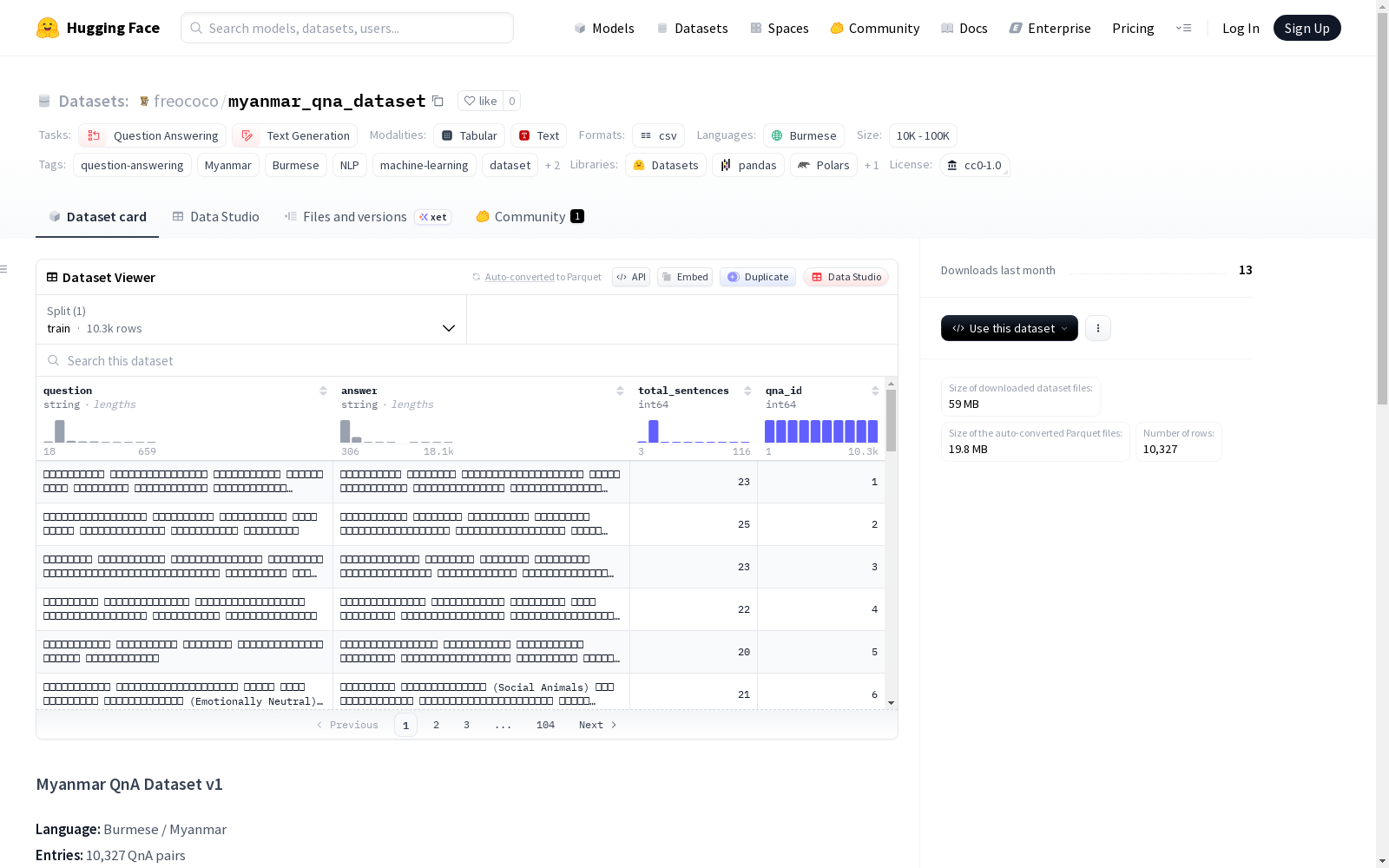Go to page 3 of the dataset viewer
The width and height of the screenshot is (1389, 868).
tap(466, 725)
